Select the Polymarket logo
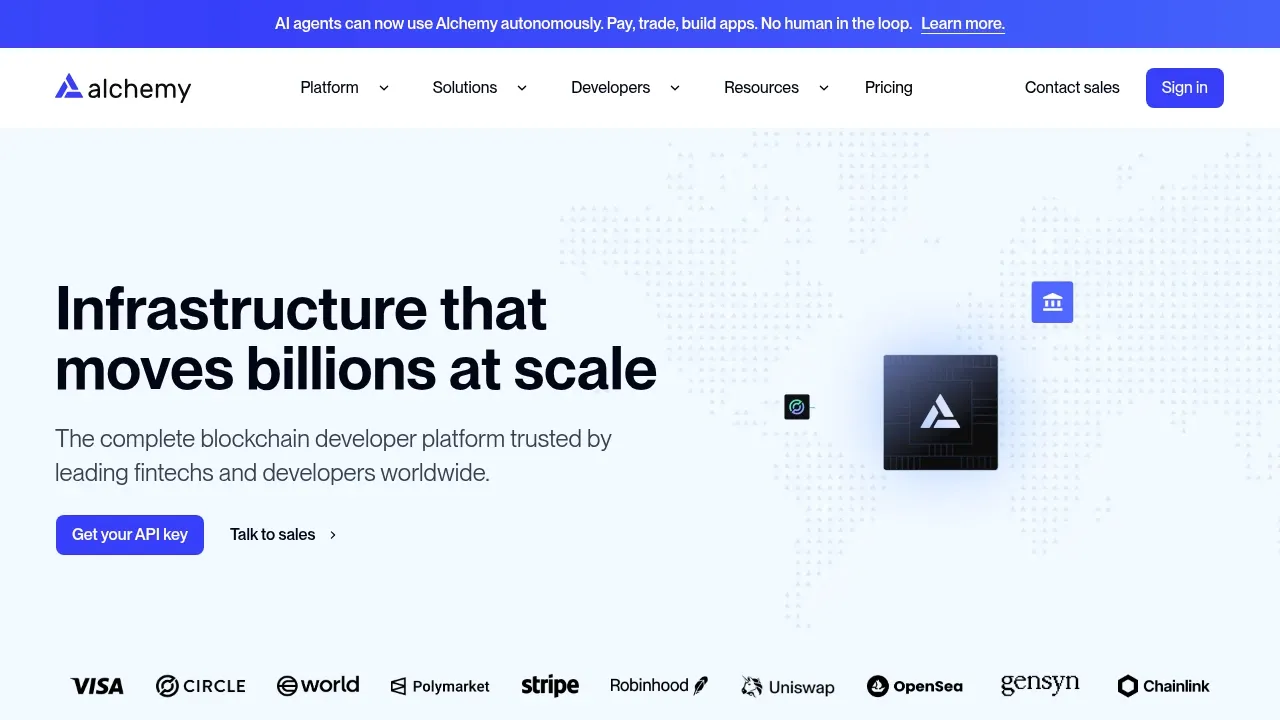The image size is (1280, 720). [x=440, y=686]
